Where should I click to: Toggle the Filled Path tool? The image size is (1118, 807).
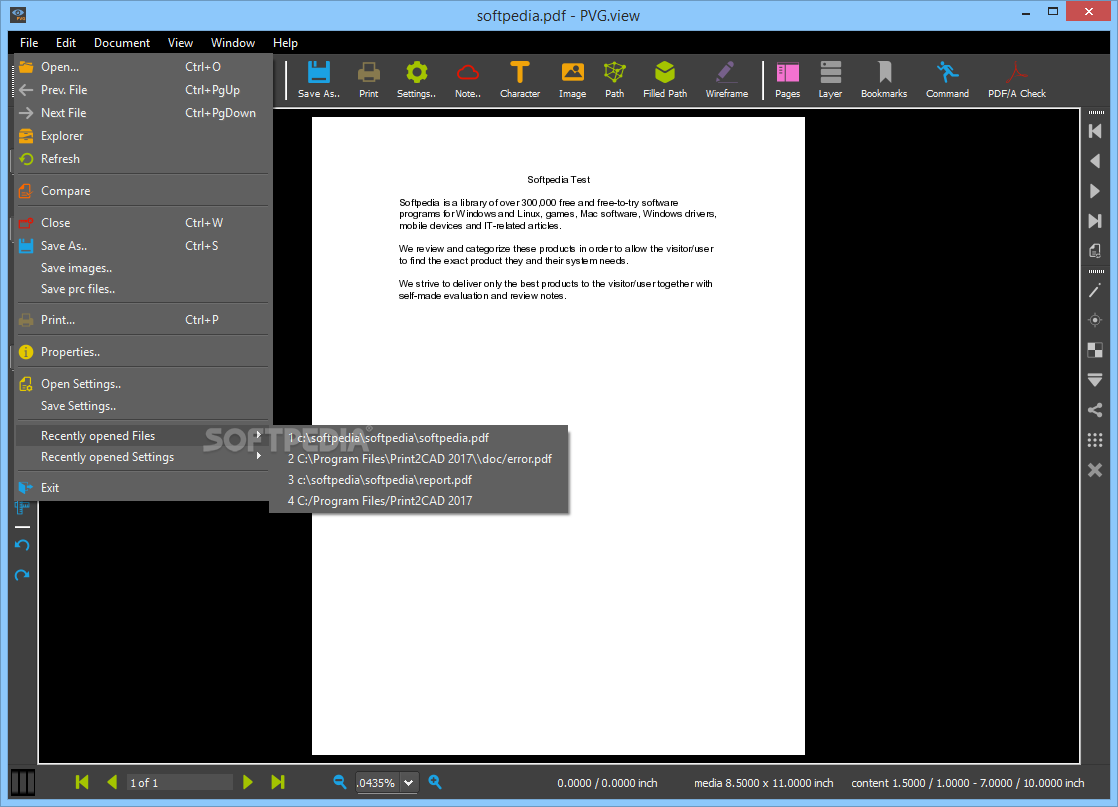[x=665, y=79]
